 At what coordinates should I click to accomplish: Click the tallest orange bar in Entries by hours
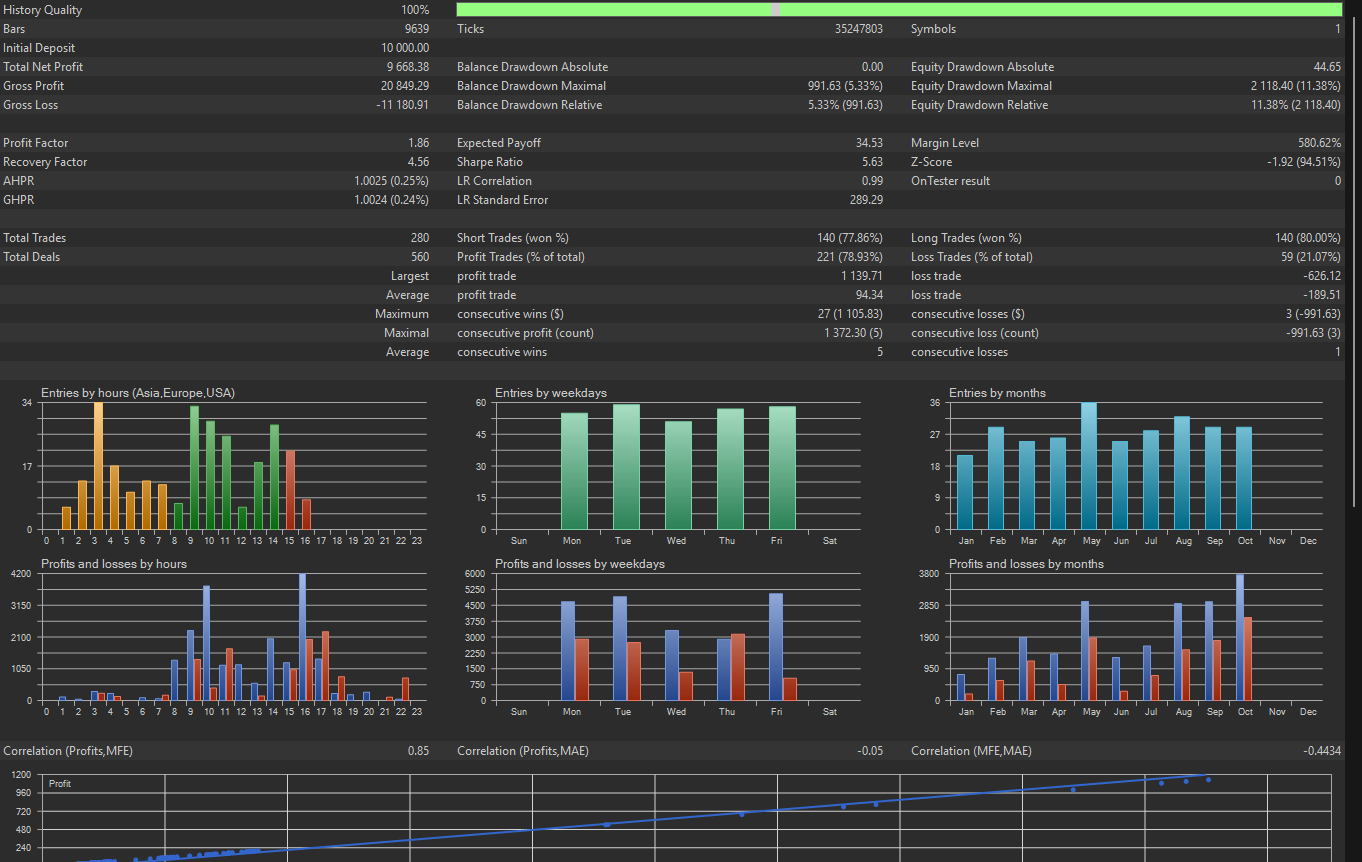pos(99,465)
